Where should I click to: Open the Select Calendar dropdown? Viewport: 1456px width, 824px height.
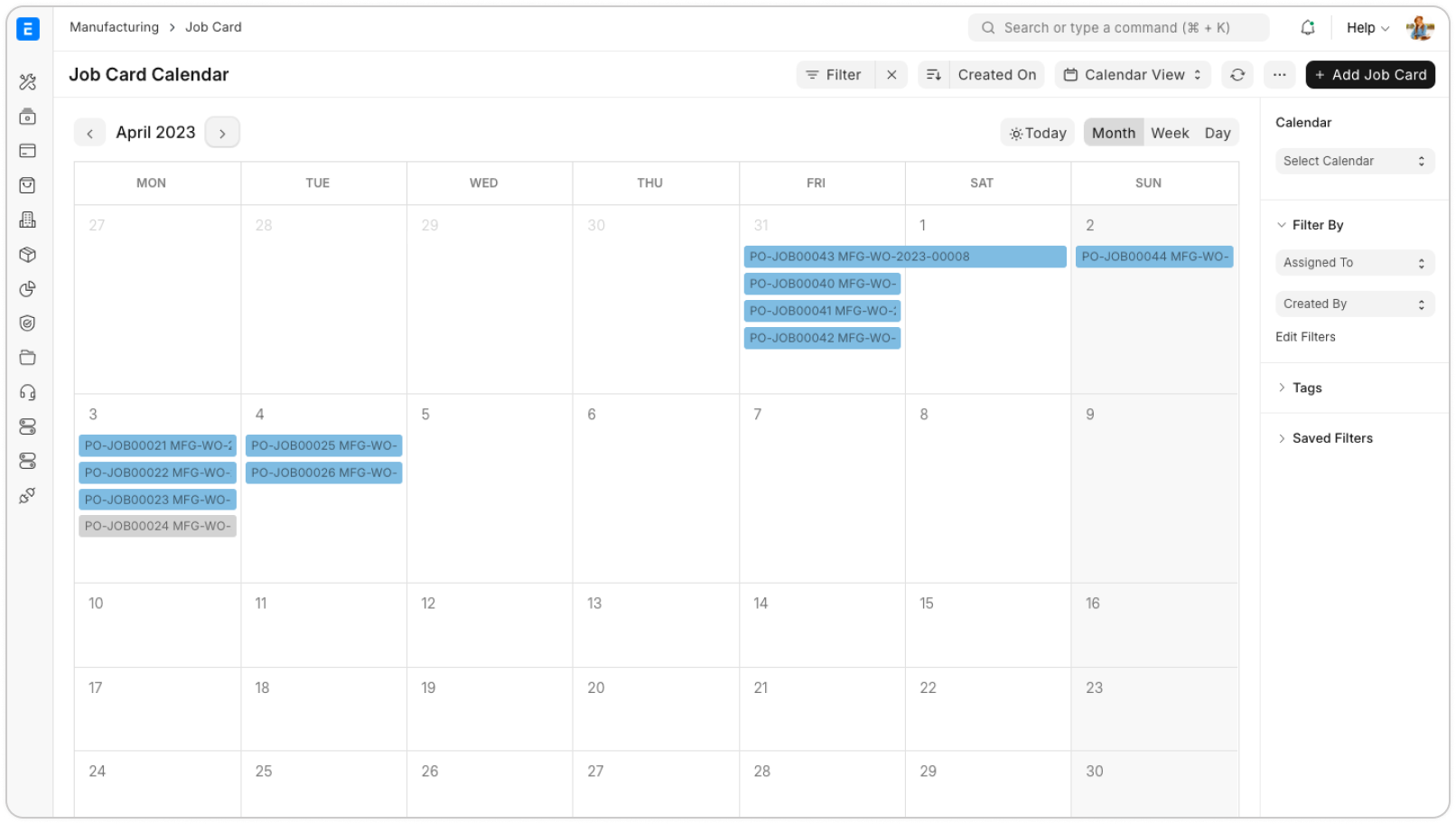(1355, 161)
